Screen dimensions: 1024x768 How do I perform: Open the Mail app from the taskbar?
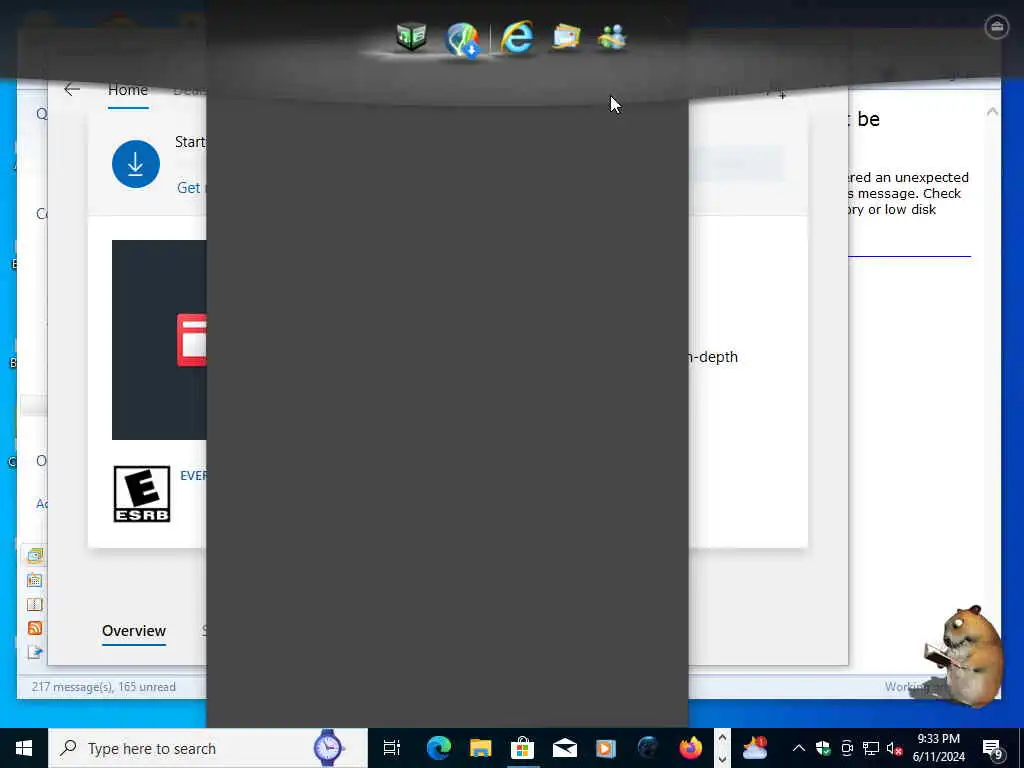click(x=564, y=748)
